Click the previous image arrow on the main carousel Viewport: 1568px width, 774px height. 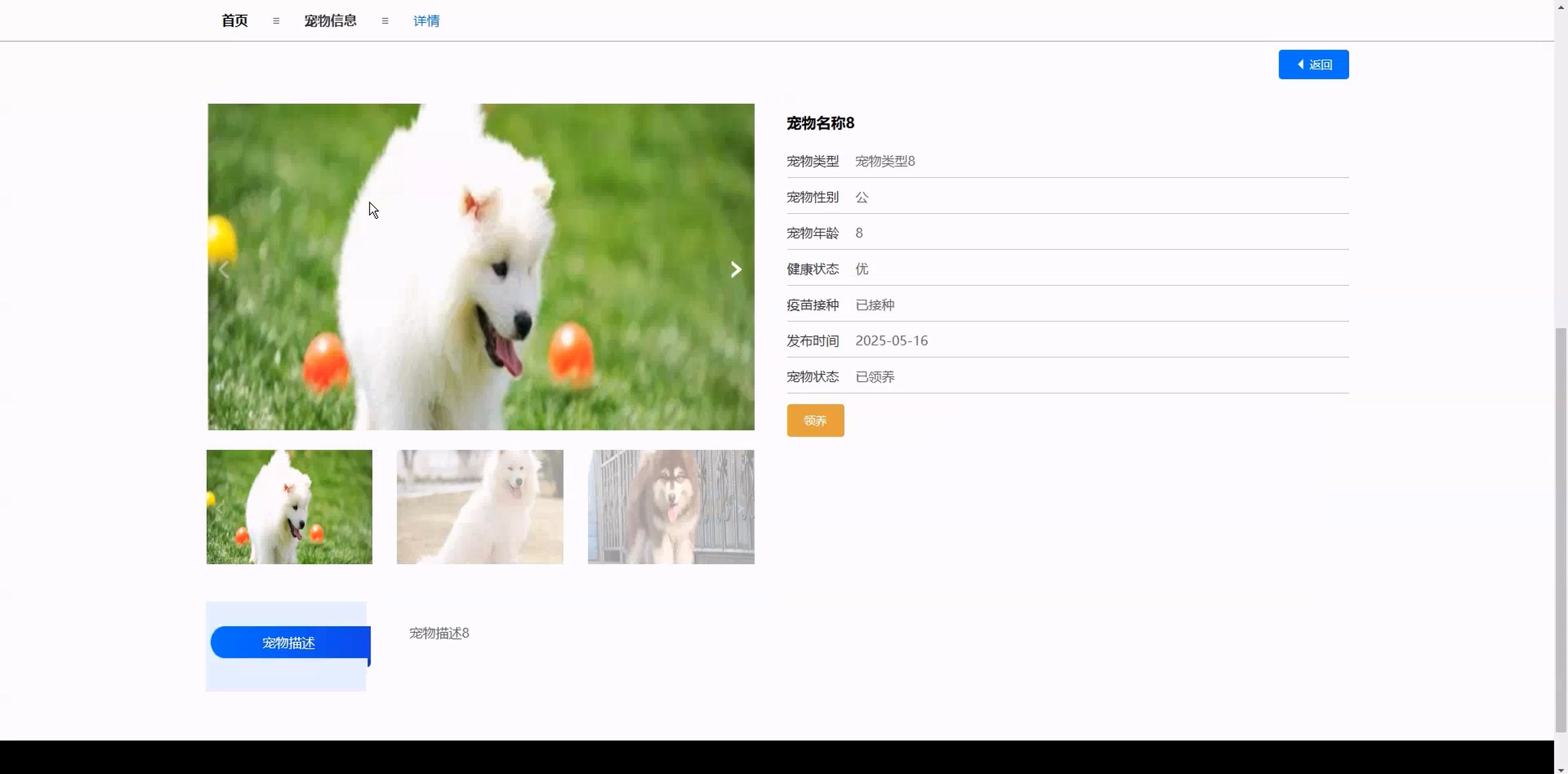click(x=224, y=269)
